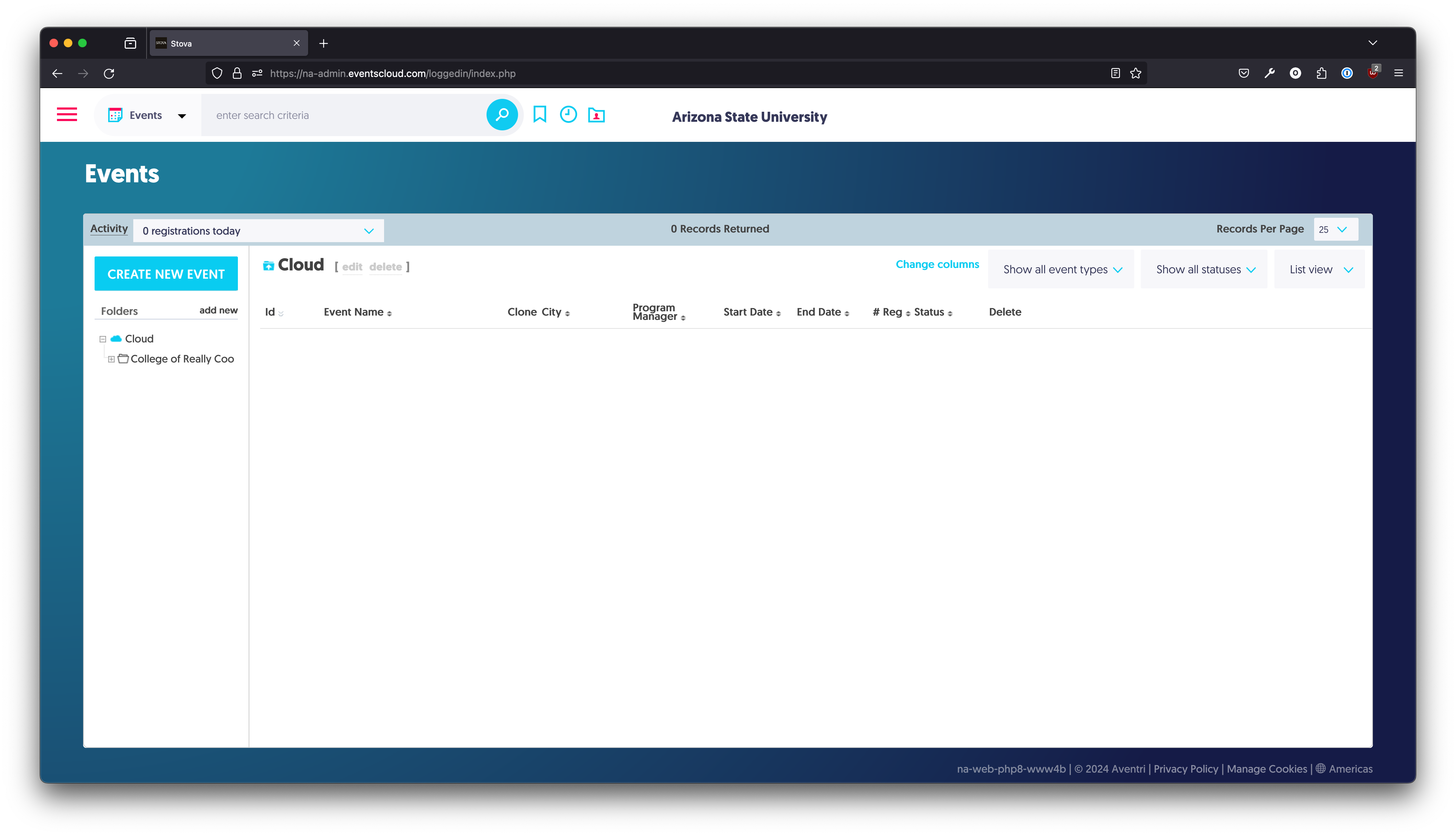This screenshot has height=836, width=1456.
Task: Open the 0 registrations today activity dropdown
Action: pos(258,230)
